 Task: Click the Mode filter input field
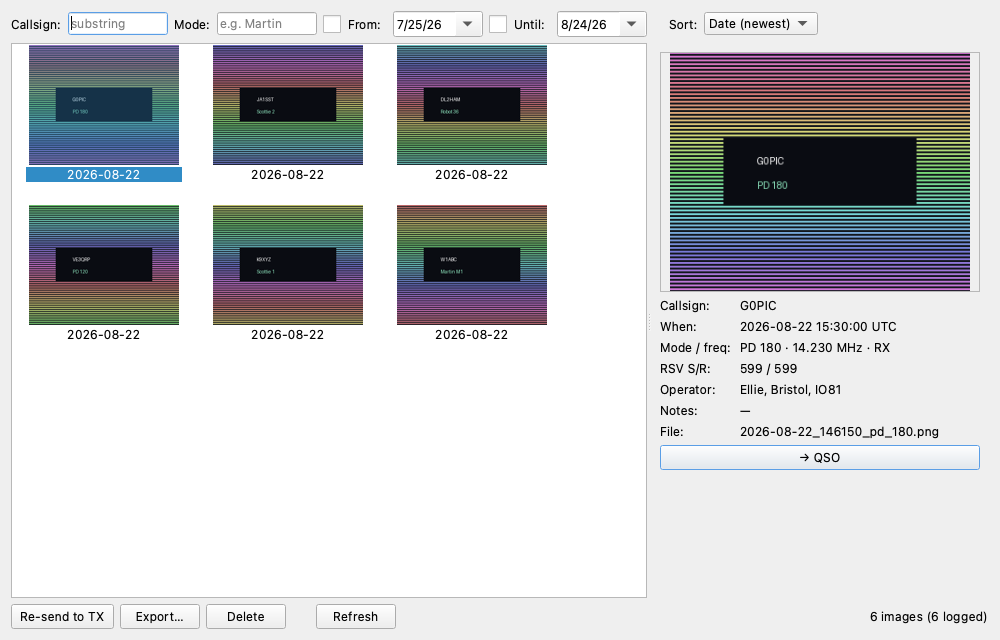(x=267, y=24)
